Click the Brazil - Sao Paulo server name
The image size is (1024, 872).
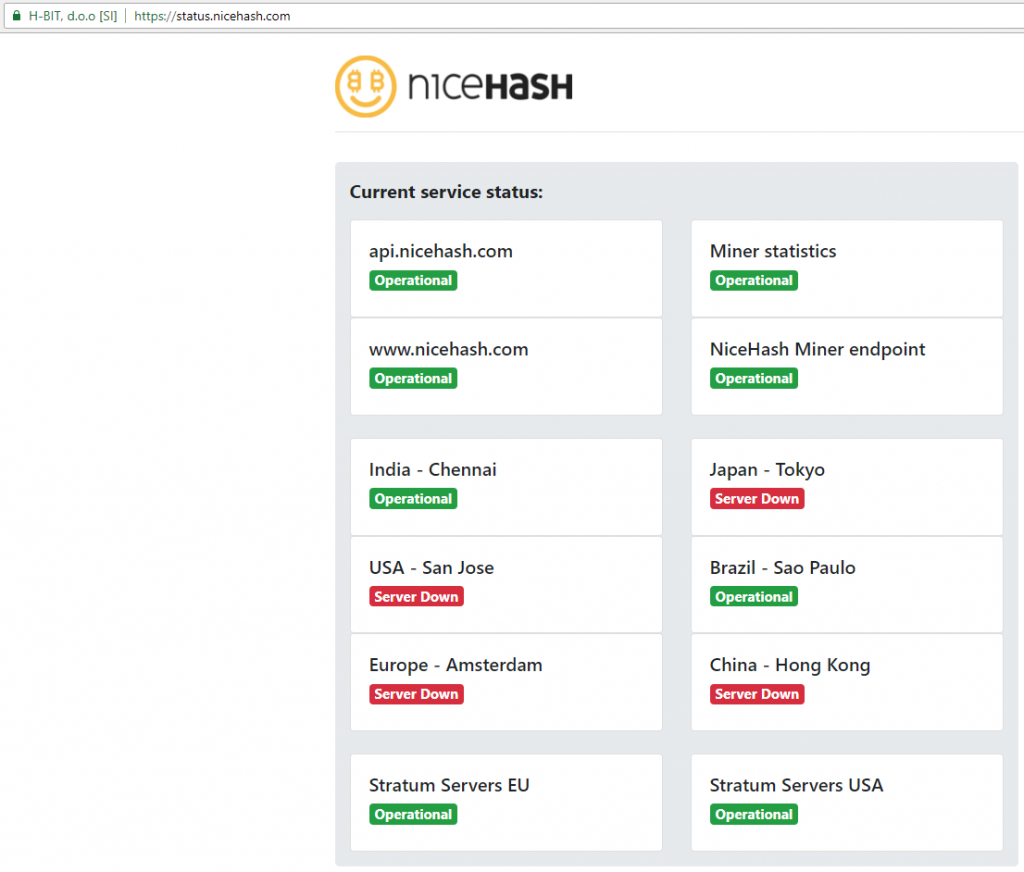(782, 568)
